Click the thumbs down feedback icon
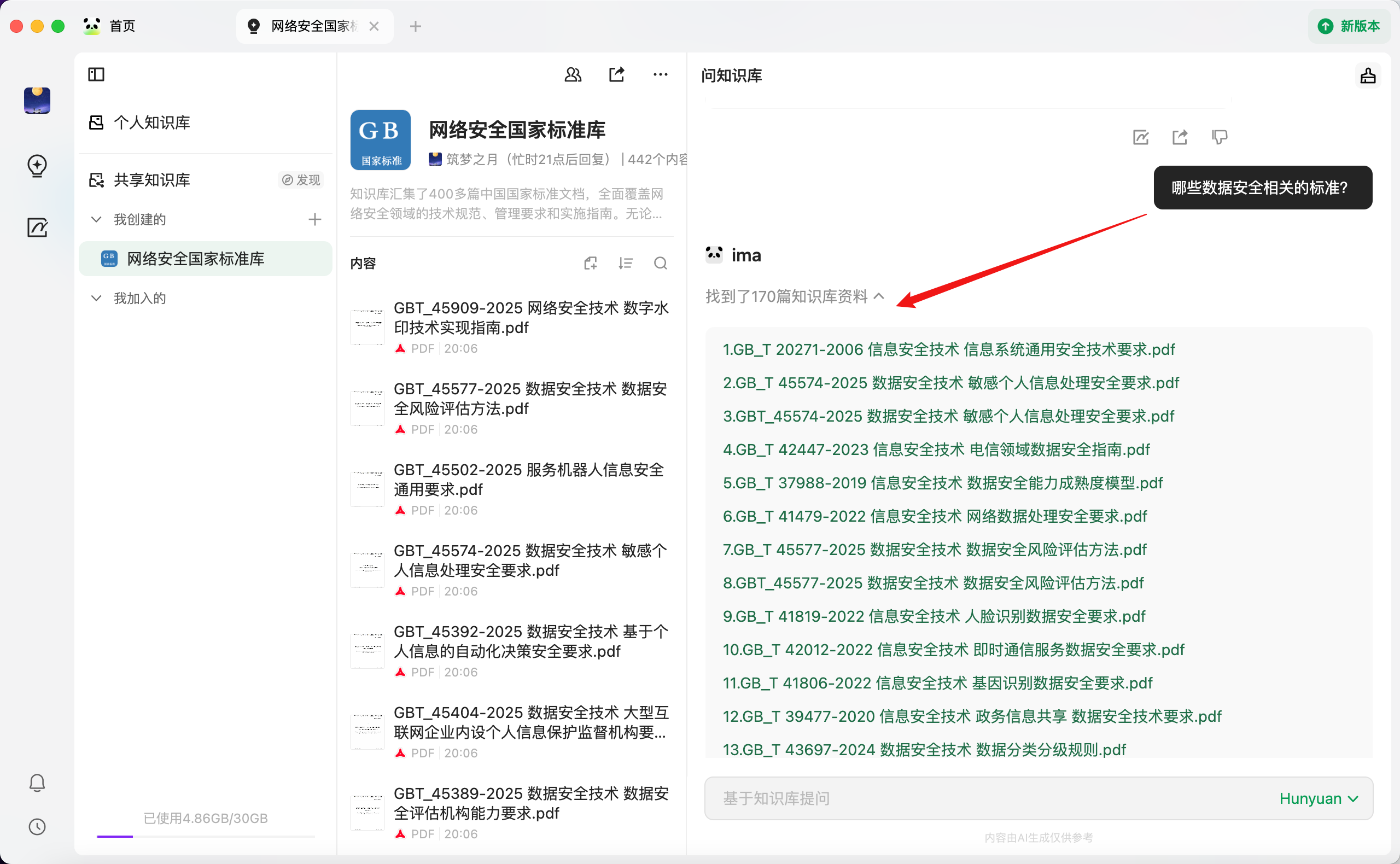 (1219, 137)
